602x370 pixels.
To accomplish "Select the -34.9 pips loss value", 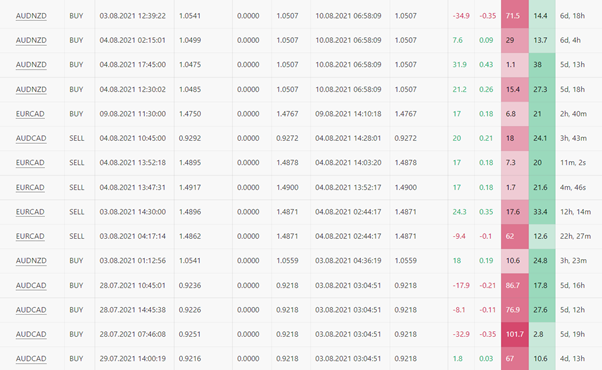I will click(461, 16).
